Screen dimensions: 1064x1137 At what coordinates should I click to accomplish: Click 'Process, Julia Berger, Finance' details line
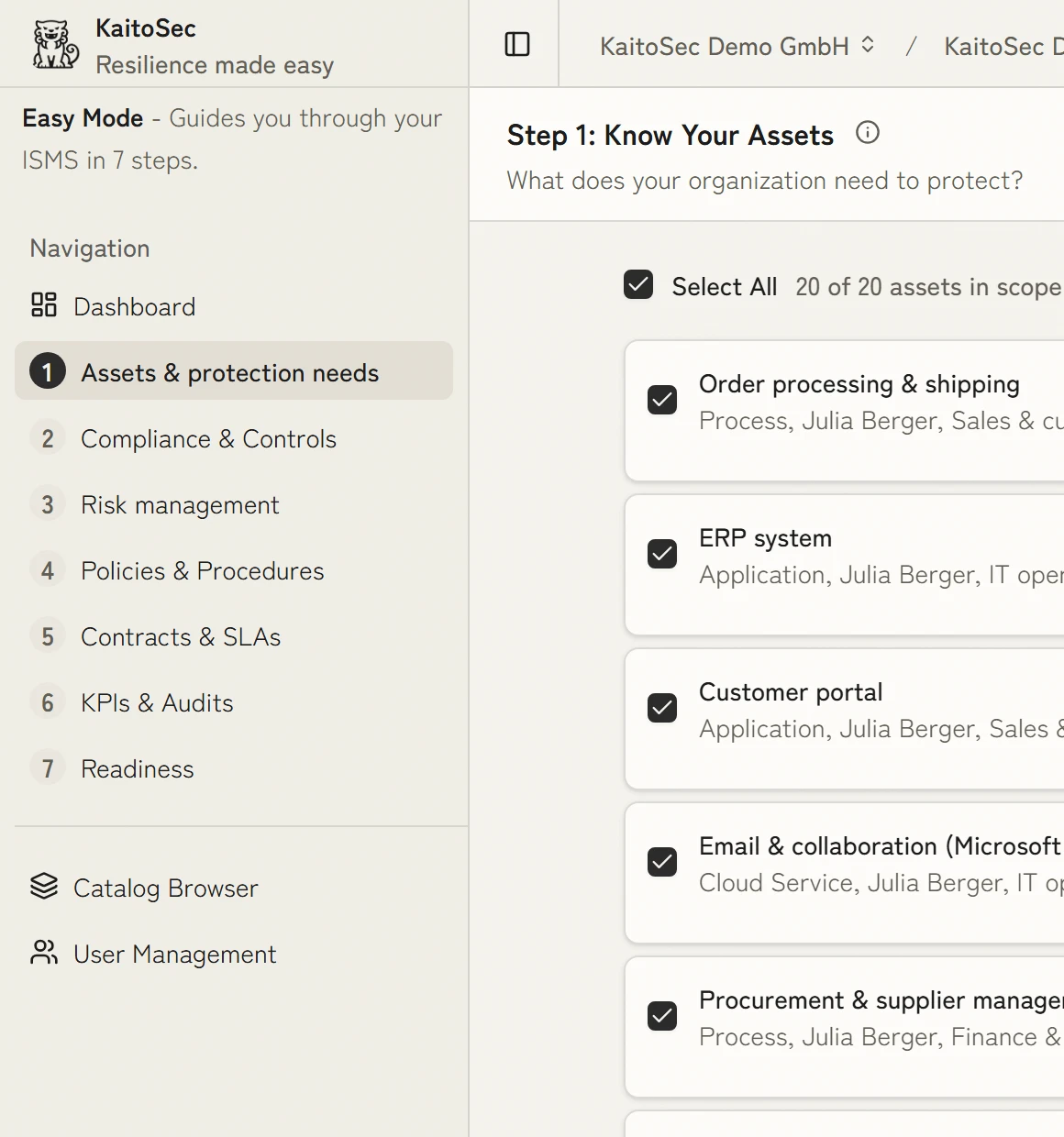tap(881, 1037)
